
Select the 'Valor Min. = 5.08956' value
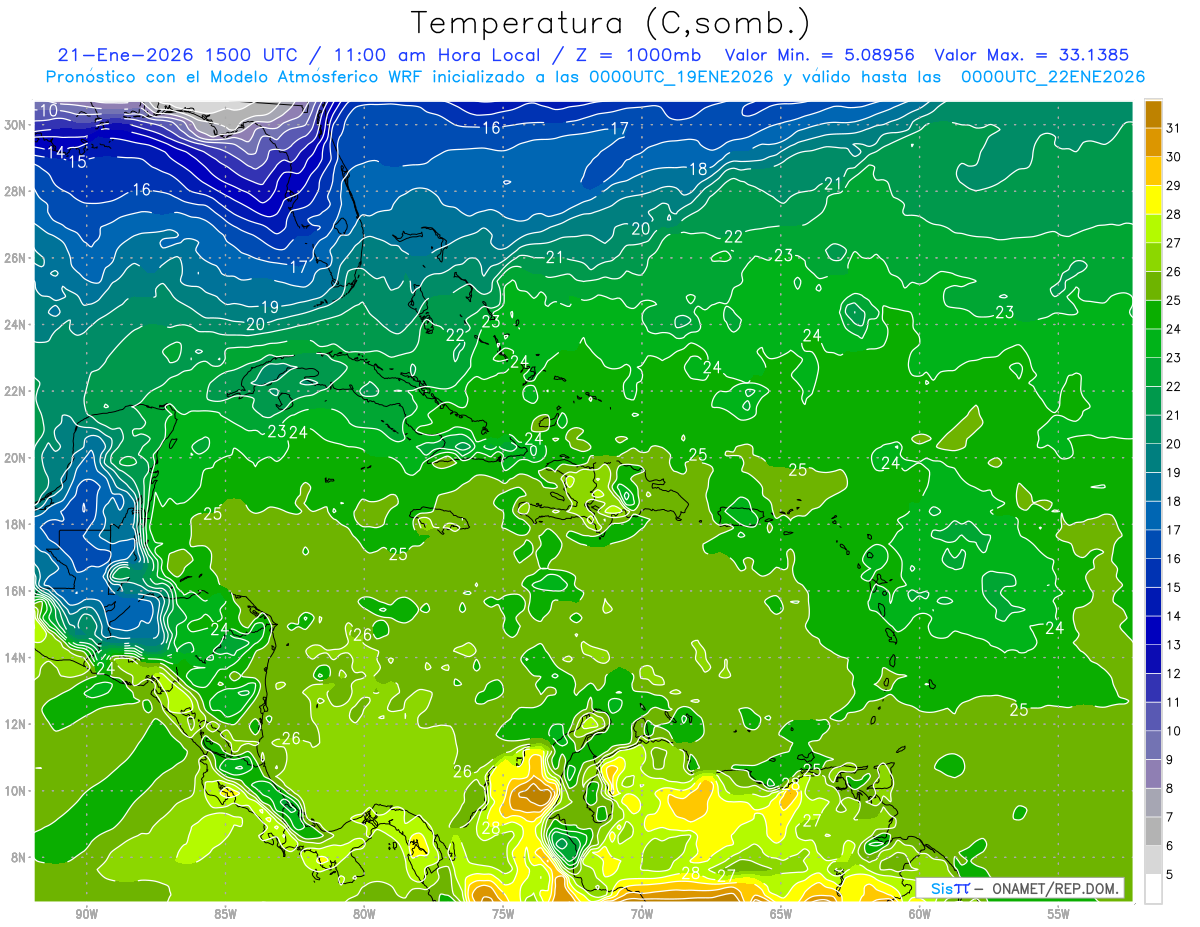point(821,55)
